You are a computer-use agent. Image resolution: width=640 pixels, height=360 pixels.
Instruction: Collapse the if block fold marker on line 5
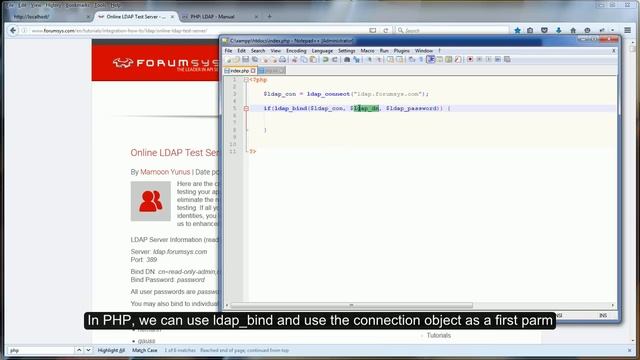tap(246, 108)
